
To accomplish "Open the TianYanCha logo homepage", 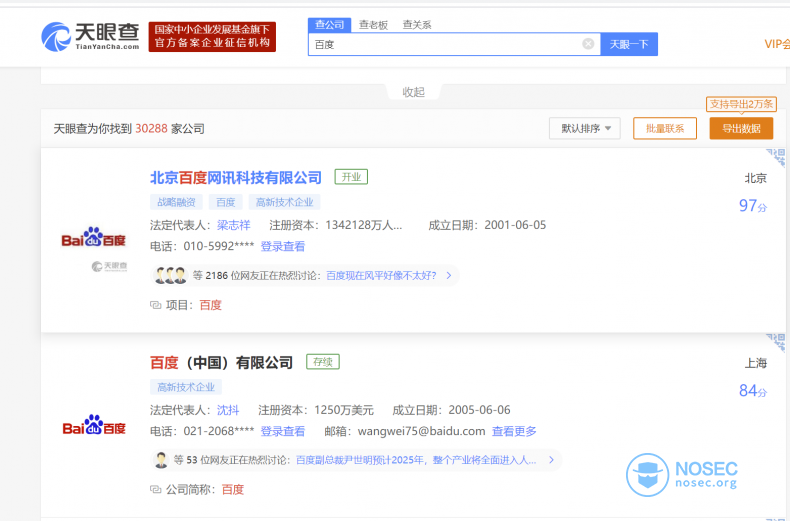I will (90, 36).
